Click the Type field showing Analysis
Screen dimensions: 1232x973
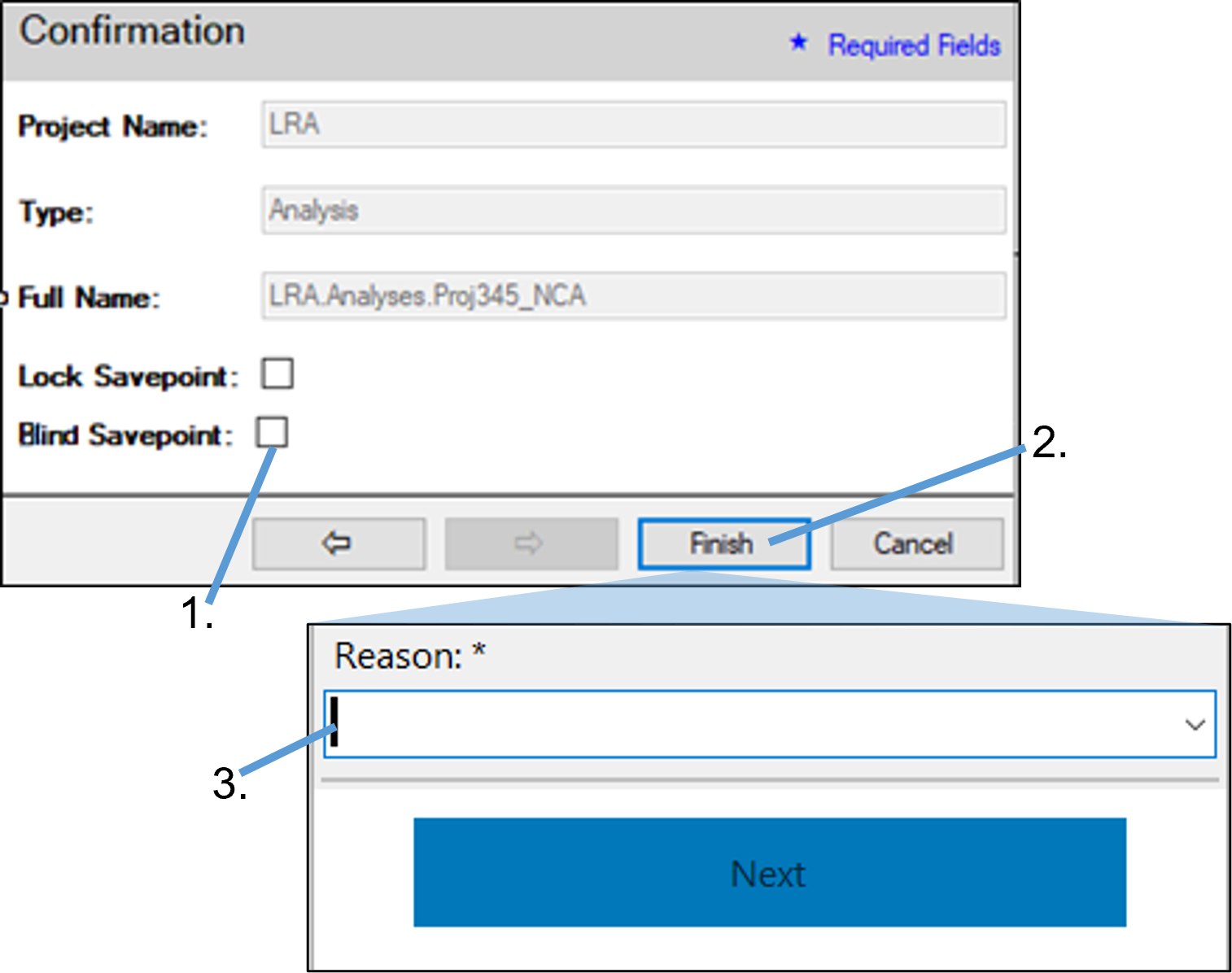[633, 211]
